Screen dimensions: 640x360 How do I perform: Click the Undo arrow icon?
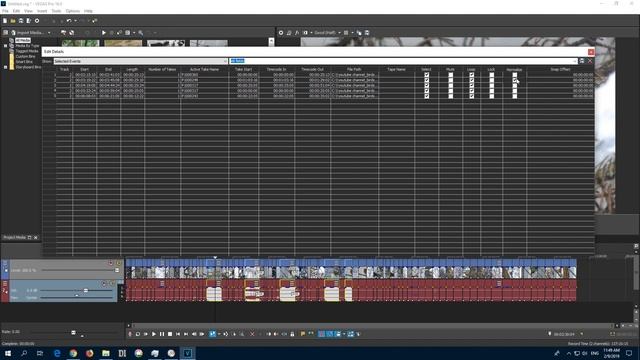point(69,21)
